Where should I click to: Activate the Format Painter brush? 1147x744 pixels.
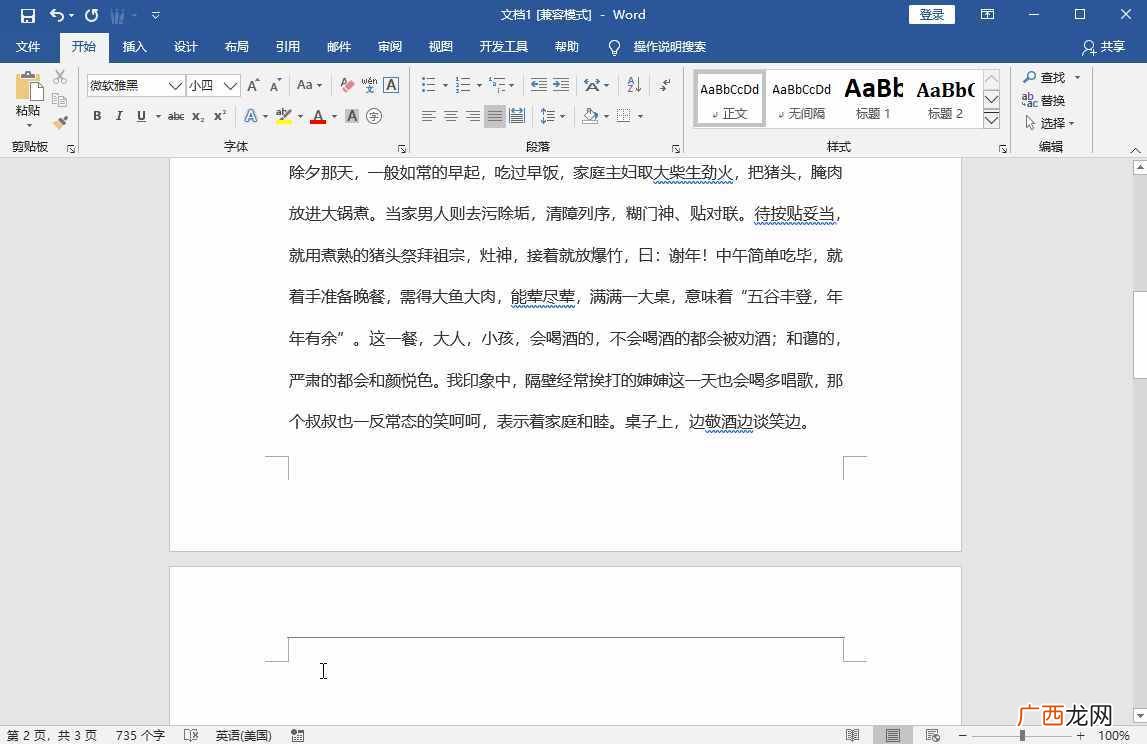(60, 122)
